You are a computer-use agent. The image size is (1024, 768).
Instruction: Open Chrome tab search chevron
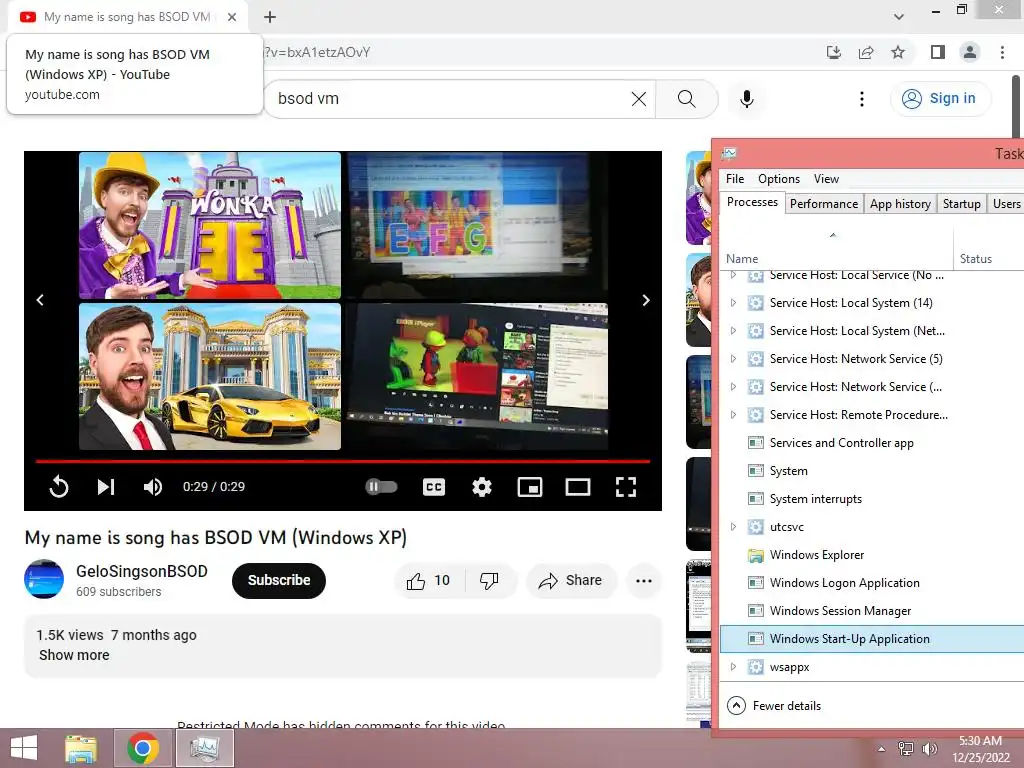click(899, 17)
